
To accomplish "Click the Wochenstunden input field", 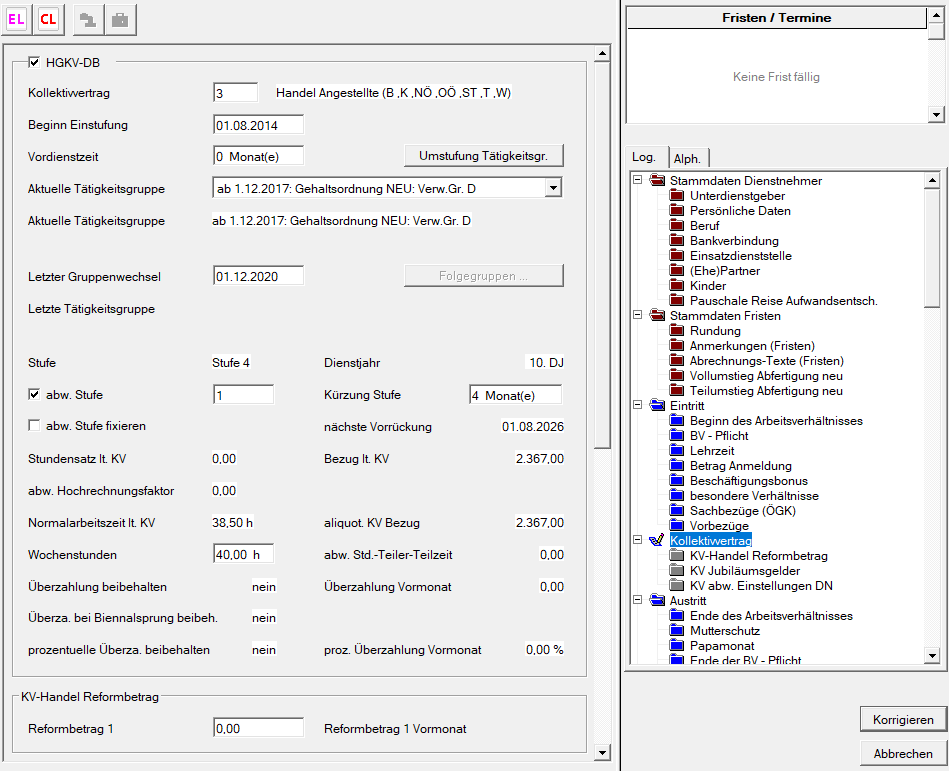I will coord(243,554).
